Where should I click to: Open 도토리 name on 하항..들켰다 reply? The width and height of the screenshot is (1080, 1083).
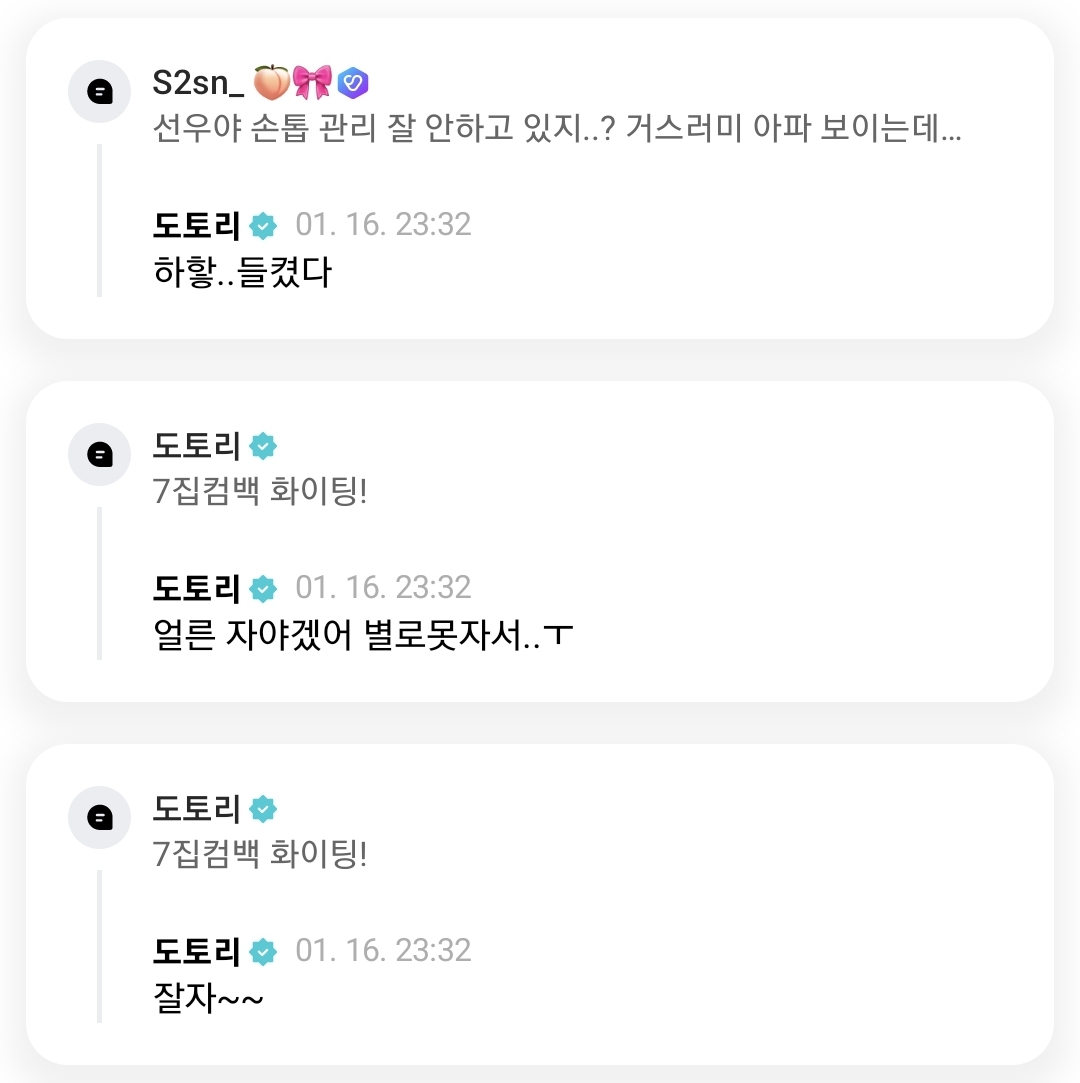(196, 226)
